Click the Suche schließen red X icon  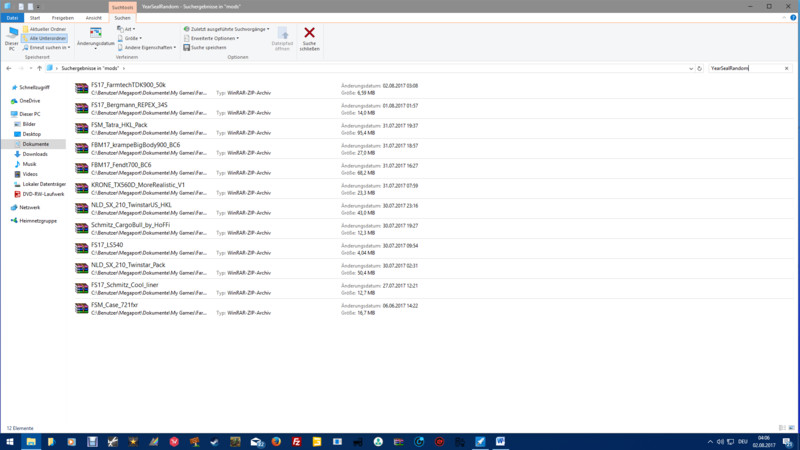point(309,37)
